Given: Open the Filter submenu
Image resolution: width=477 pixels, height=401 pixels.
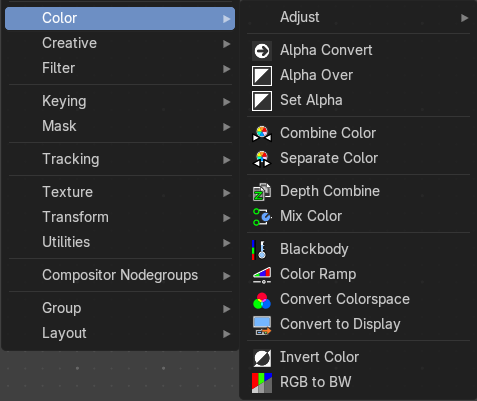Looking at the screenshot, I should click(120, 68).
